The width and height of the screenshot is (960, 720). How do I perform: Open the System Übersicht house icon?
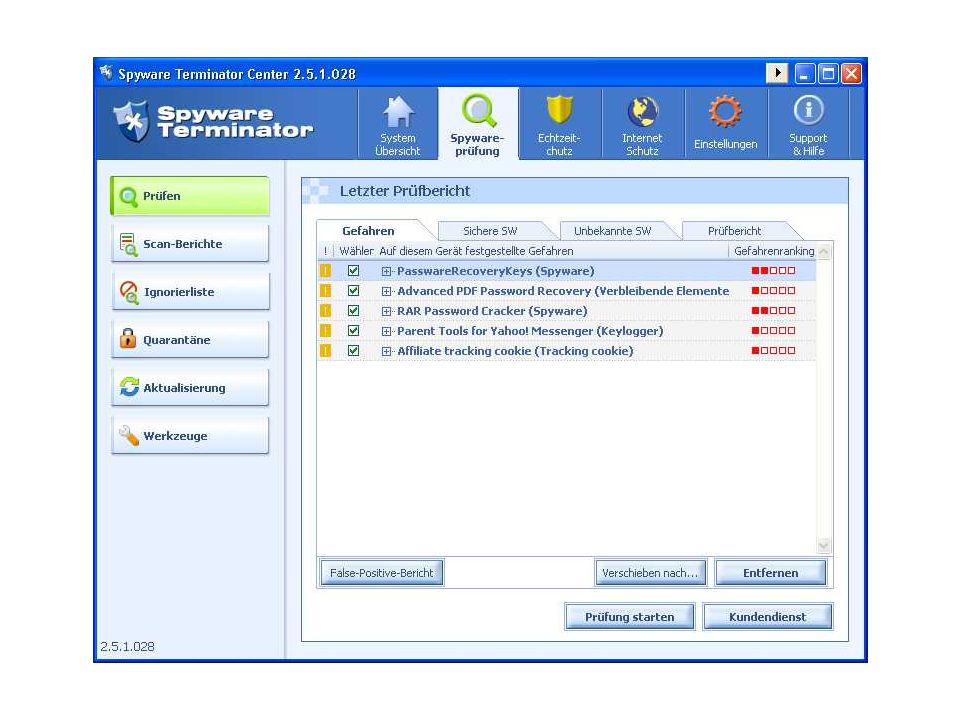click(x=398, y=112)
